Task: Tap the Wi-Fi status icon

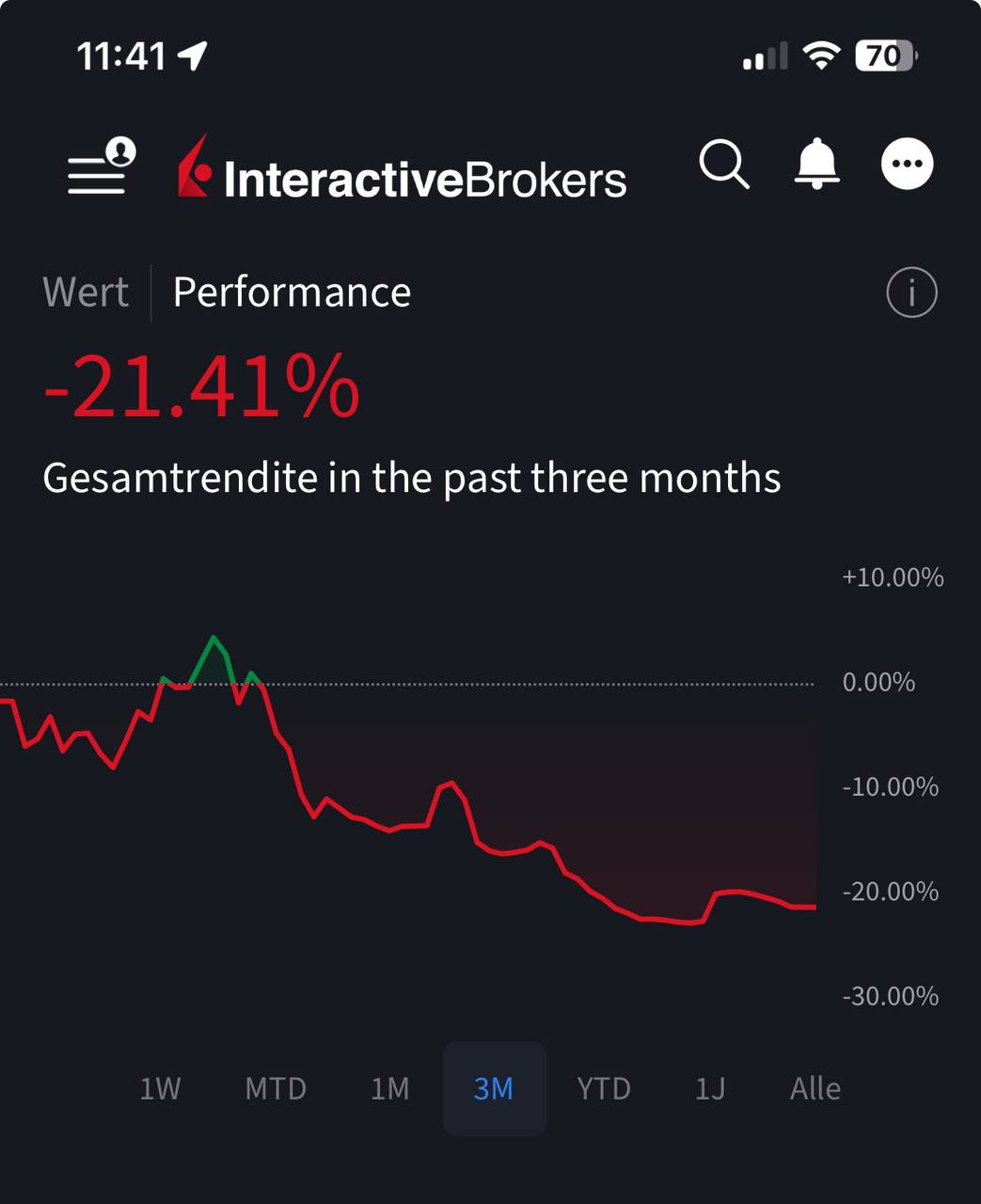Action: (821, 56)
